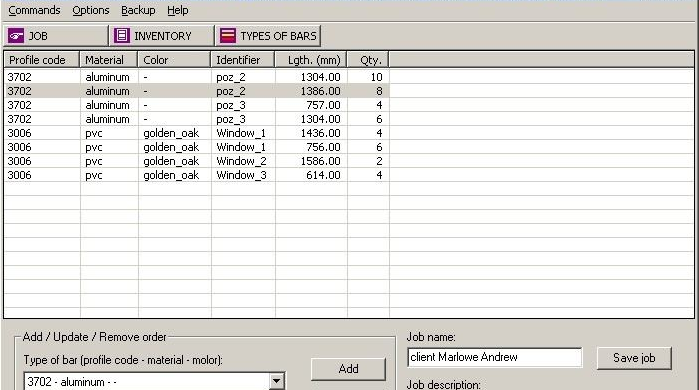Select the Window_3 row with length 614.00
The width and height of the screenshot is (699, 390).
click(x=196, y=175)
